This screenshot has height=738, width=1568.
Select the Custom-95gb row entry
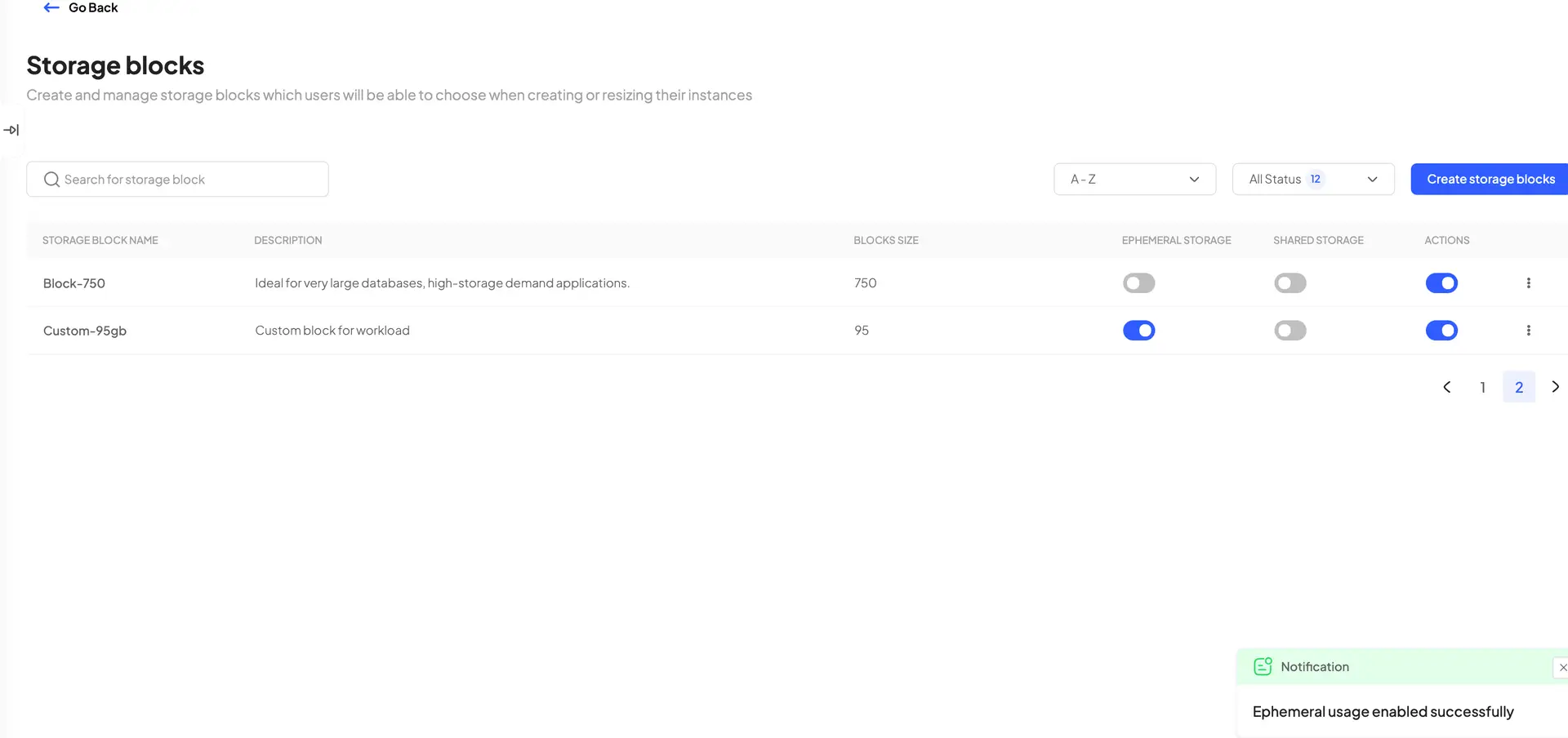85,330
